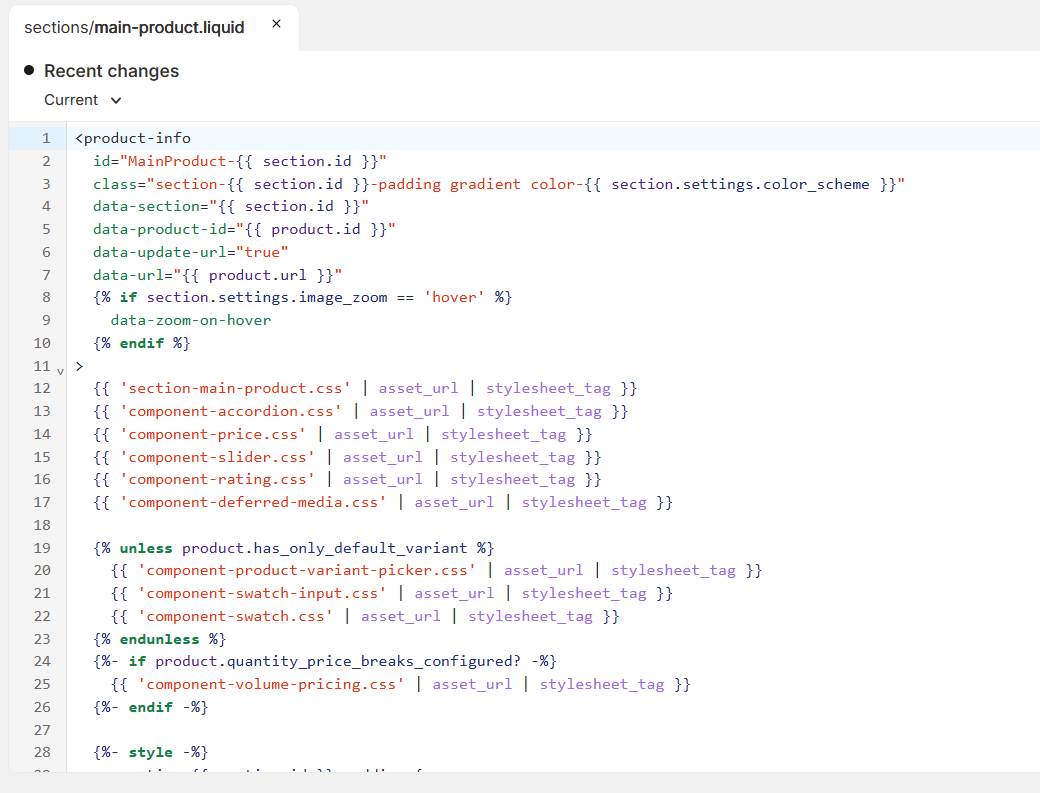Click 'stylesheet_tag' filter on line 25
The width and height of the screenshot is (1040, 793).
tap(602, 684)
